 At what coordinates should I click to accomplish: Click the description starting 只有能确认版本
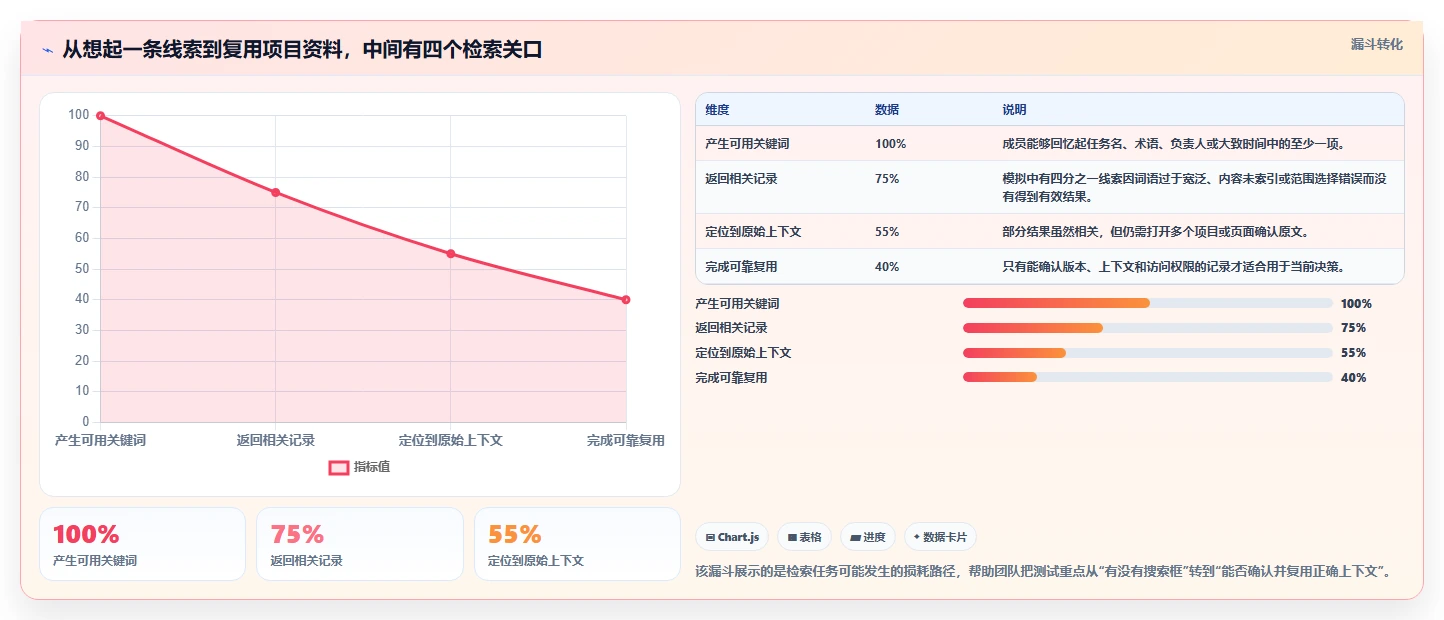coord(1172,267)
